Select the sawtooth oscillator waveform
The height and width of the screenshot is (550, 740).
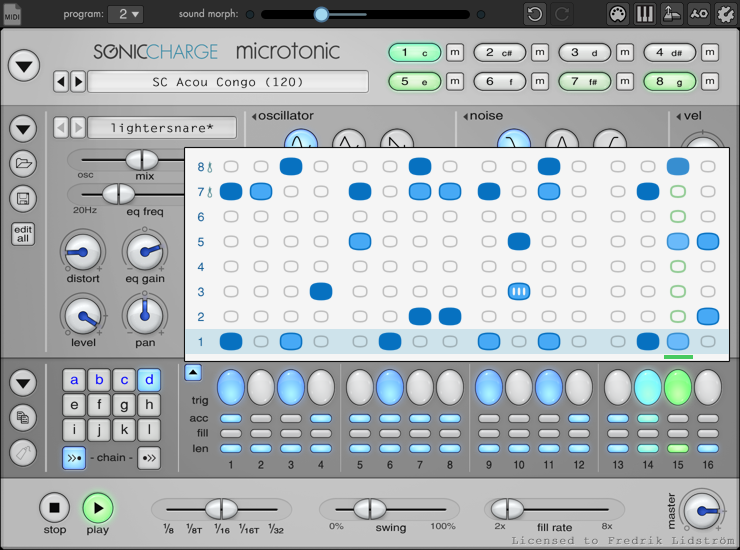click(397, 139)
